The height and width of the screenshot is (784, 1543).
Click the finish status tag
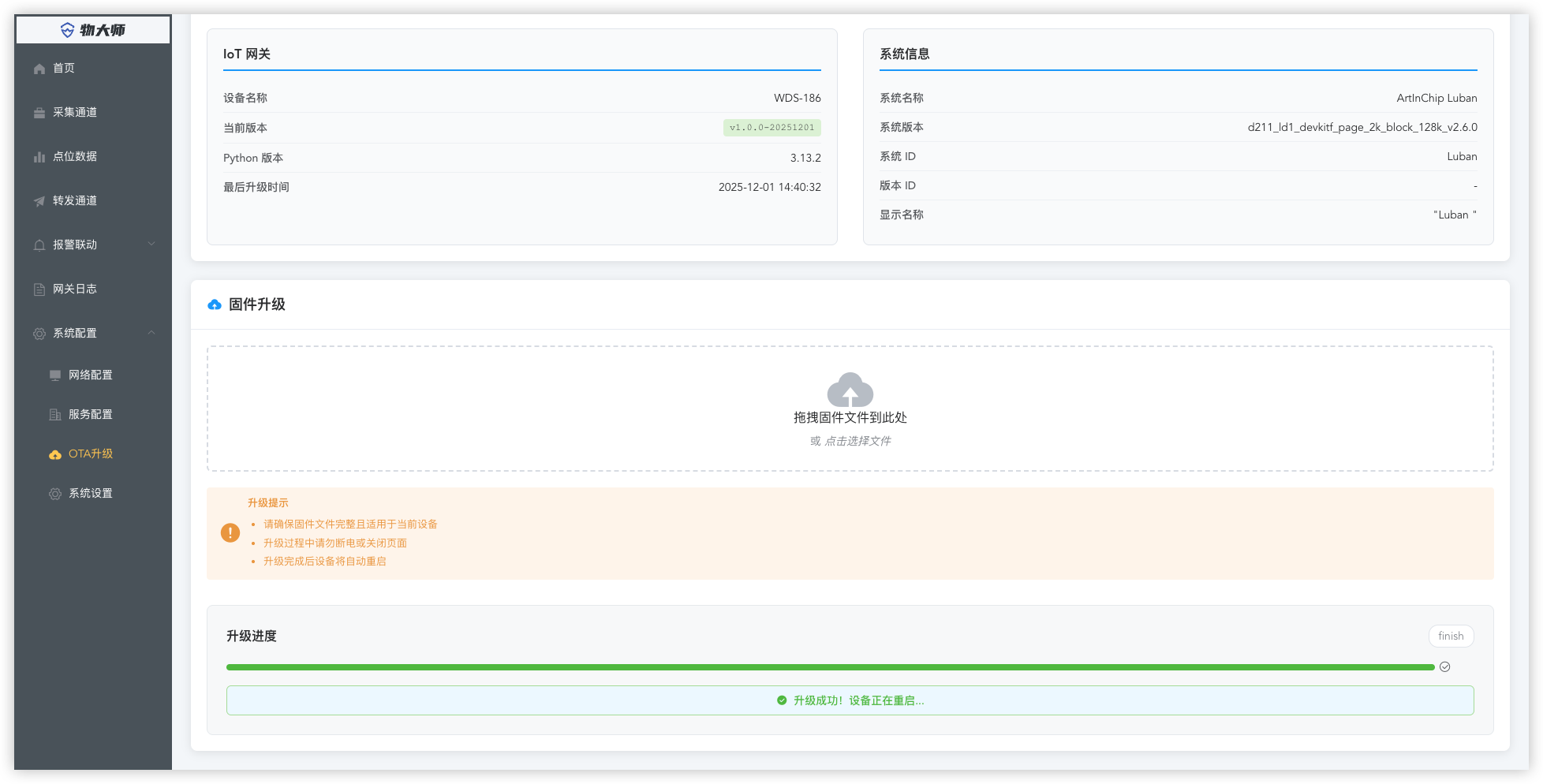(x=1450, y=637)
